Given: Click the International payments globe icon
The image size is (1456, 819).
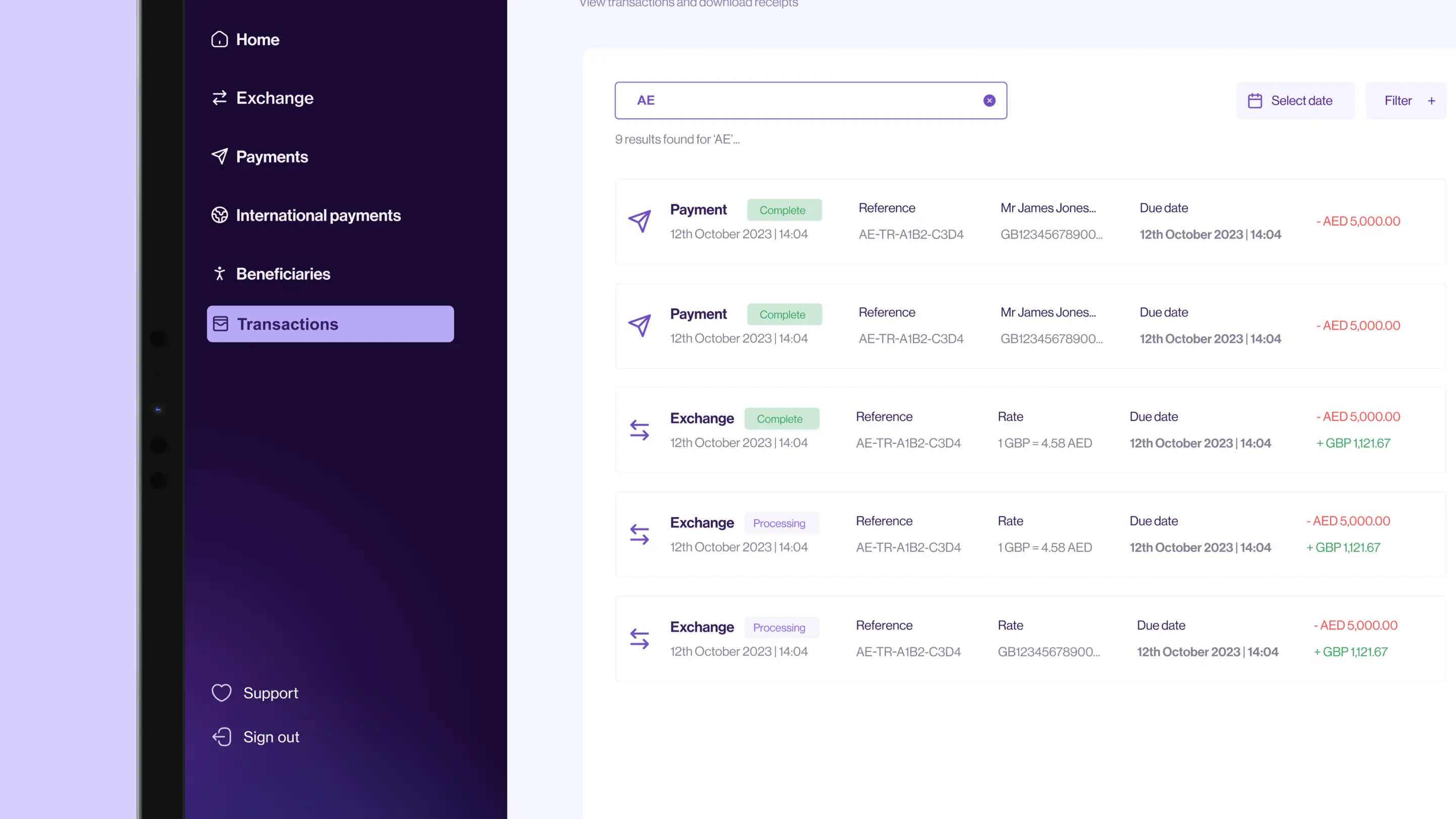Looking at the screenshot, I should coord(219,215).
